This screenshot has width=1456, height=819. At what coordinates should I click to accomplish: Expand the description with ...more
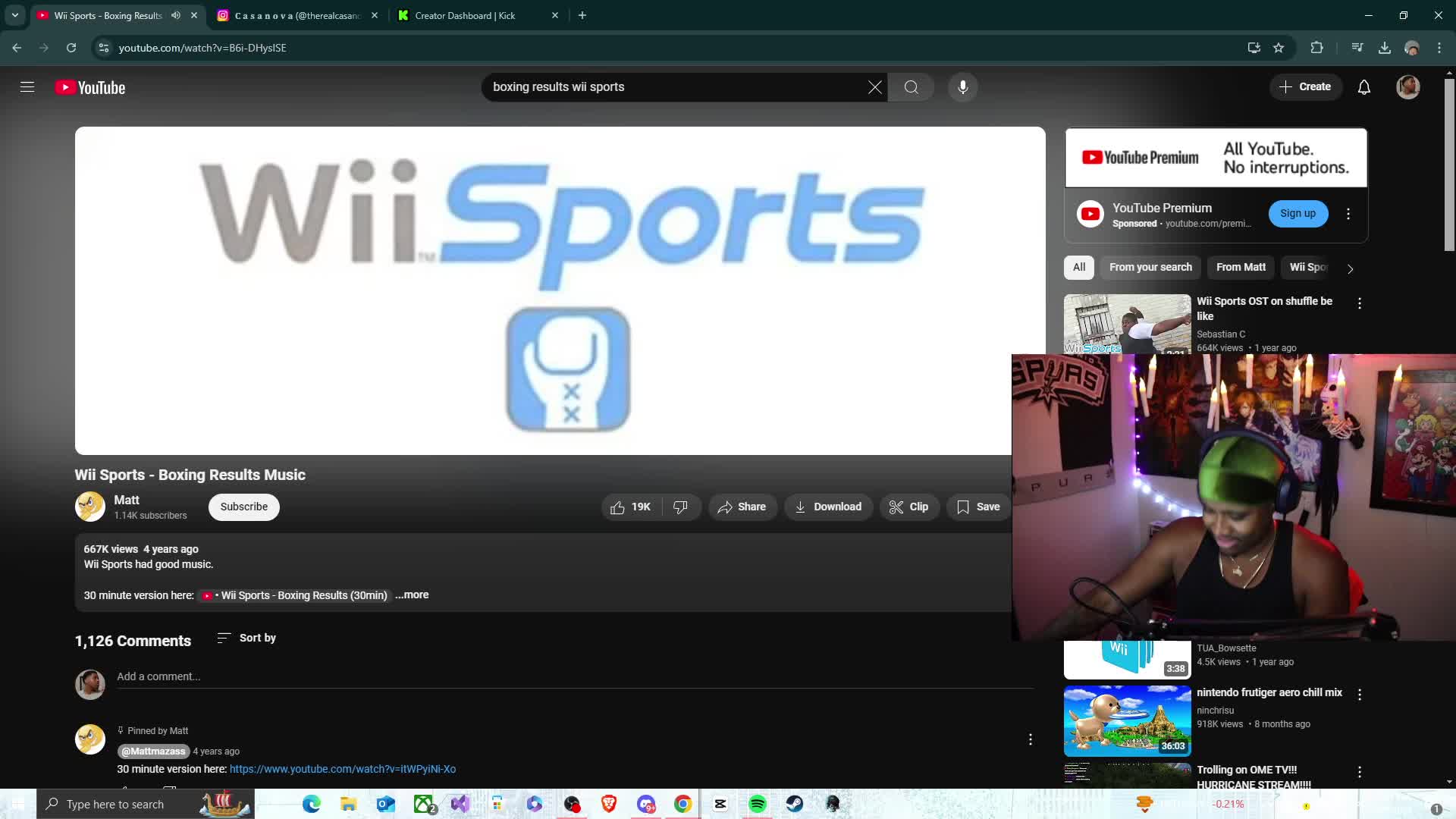coord(412,595)
